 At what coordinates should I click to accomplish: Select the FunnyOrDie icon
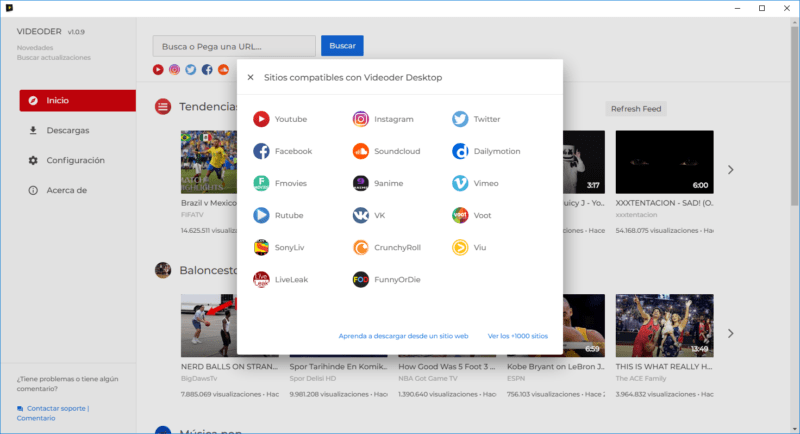pyautogui.click(x=361, y=279)
